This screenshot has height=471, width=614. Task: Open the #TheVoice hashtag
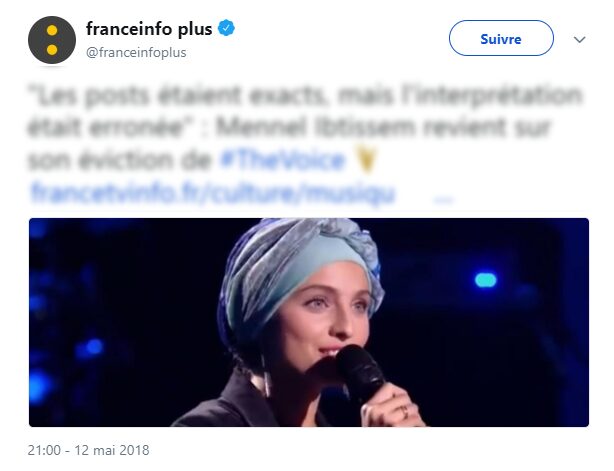tap(283, 160)
